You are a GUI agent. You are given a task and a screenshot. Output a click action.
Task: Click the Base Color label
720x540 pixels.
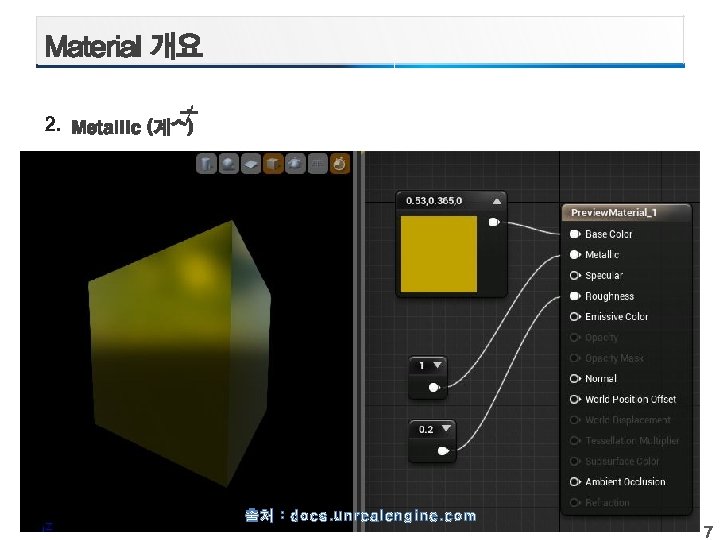pos(608,234)
